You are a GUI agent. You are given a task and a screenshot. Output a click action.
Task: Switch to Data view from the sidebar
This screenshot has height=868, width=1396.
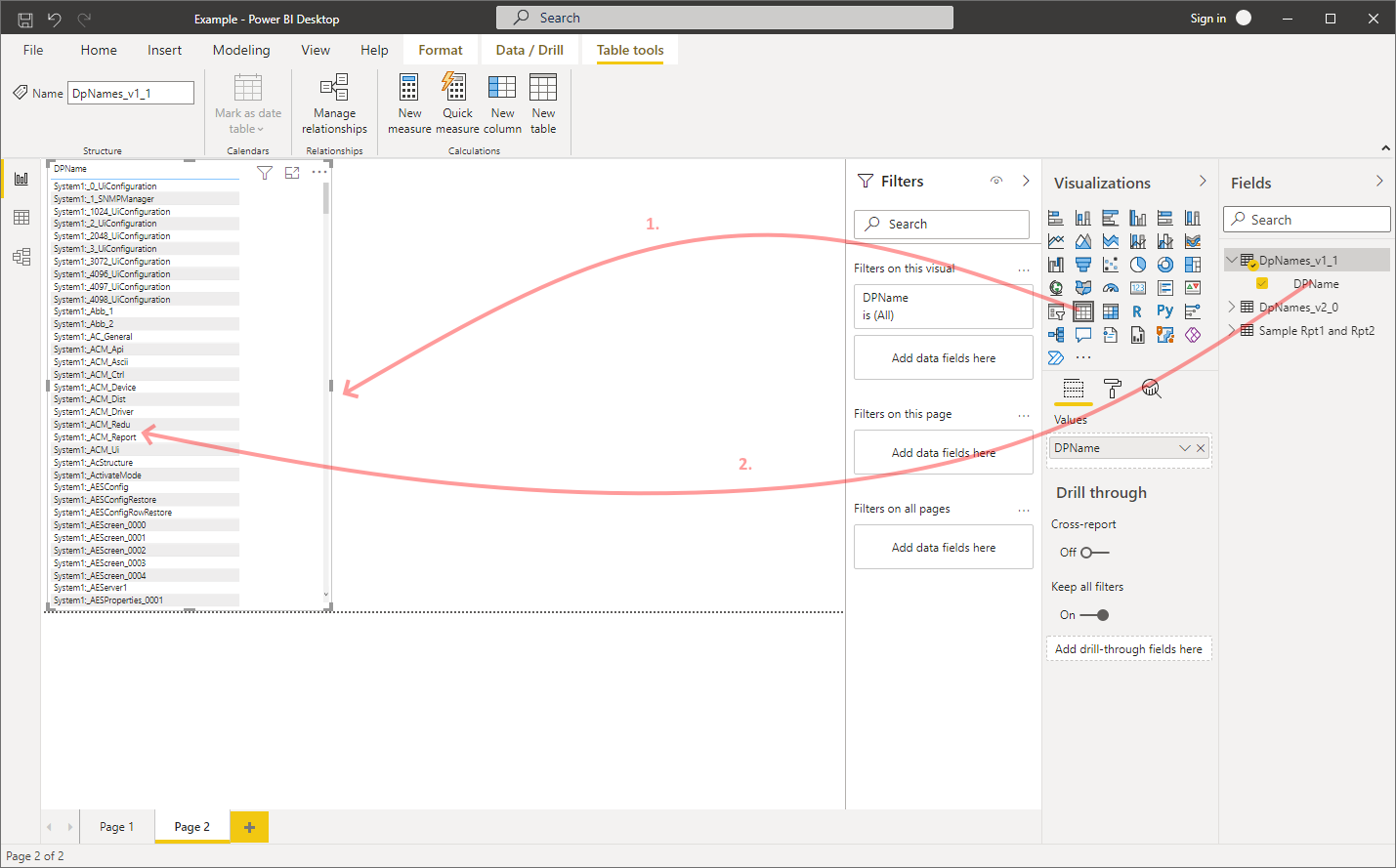pos(21,217)
